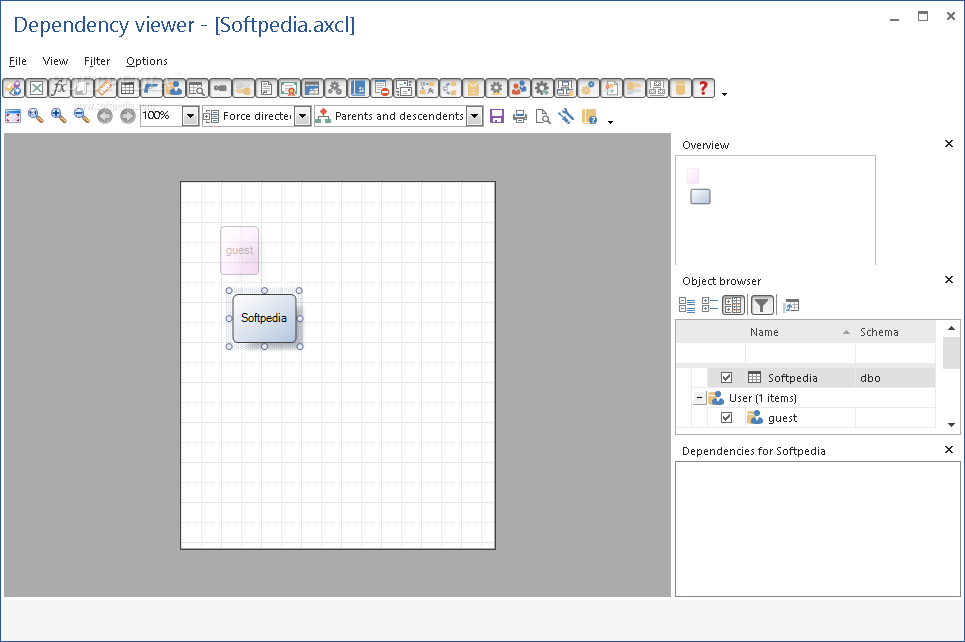Uncheck the Softpedia row checkbox
965x642 pixels.
coord(726,377)
